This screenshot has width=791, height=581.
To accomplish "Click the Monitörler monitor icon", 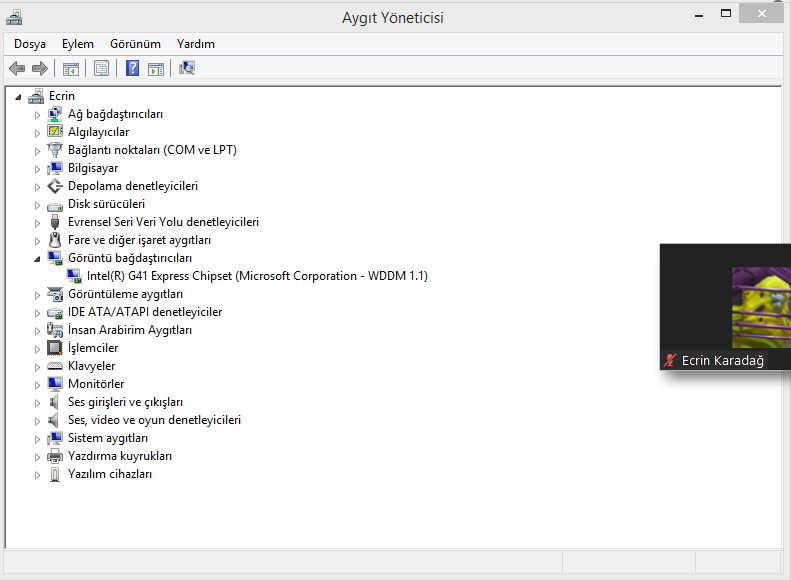I will (x=54, y=384).
